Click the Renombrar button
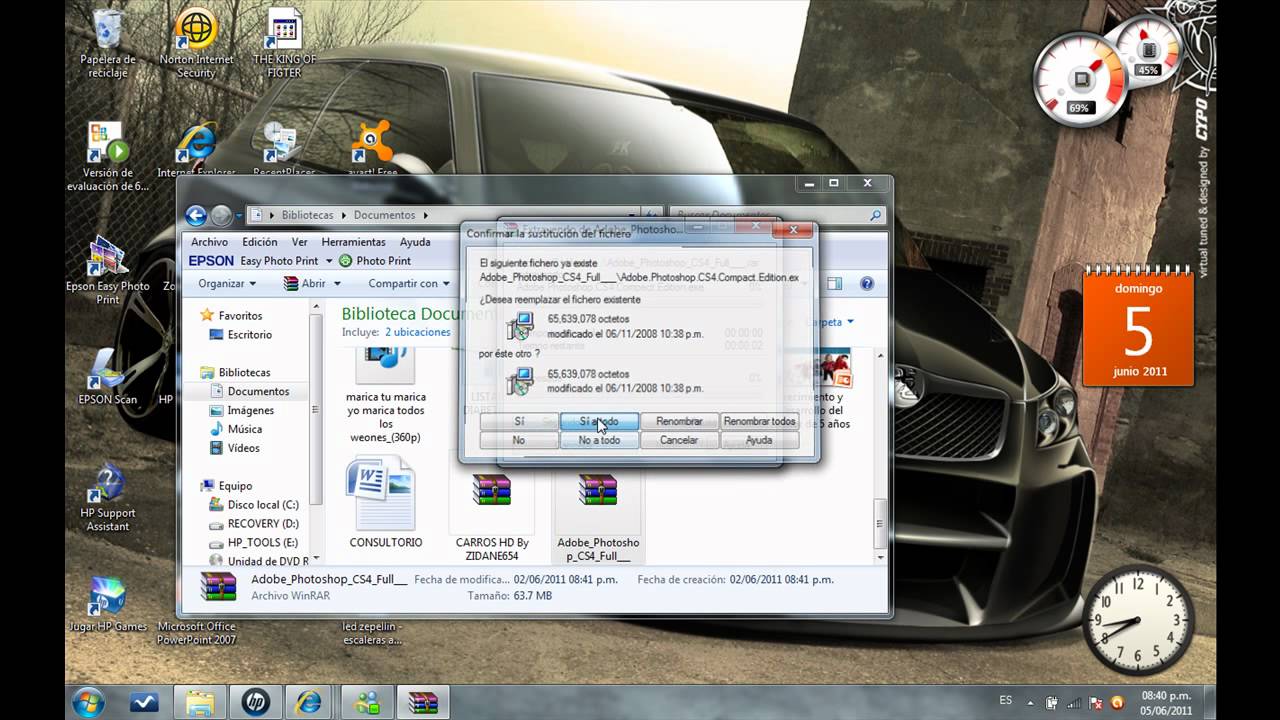Screen dimensions: 1280x720 [x=679, y=421]
